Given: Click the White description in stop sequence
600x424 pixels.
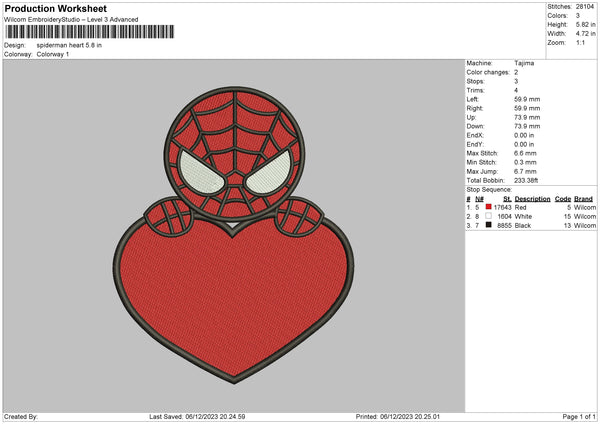Looking at the screenshot, I should (523, 217).
